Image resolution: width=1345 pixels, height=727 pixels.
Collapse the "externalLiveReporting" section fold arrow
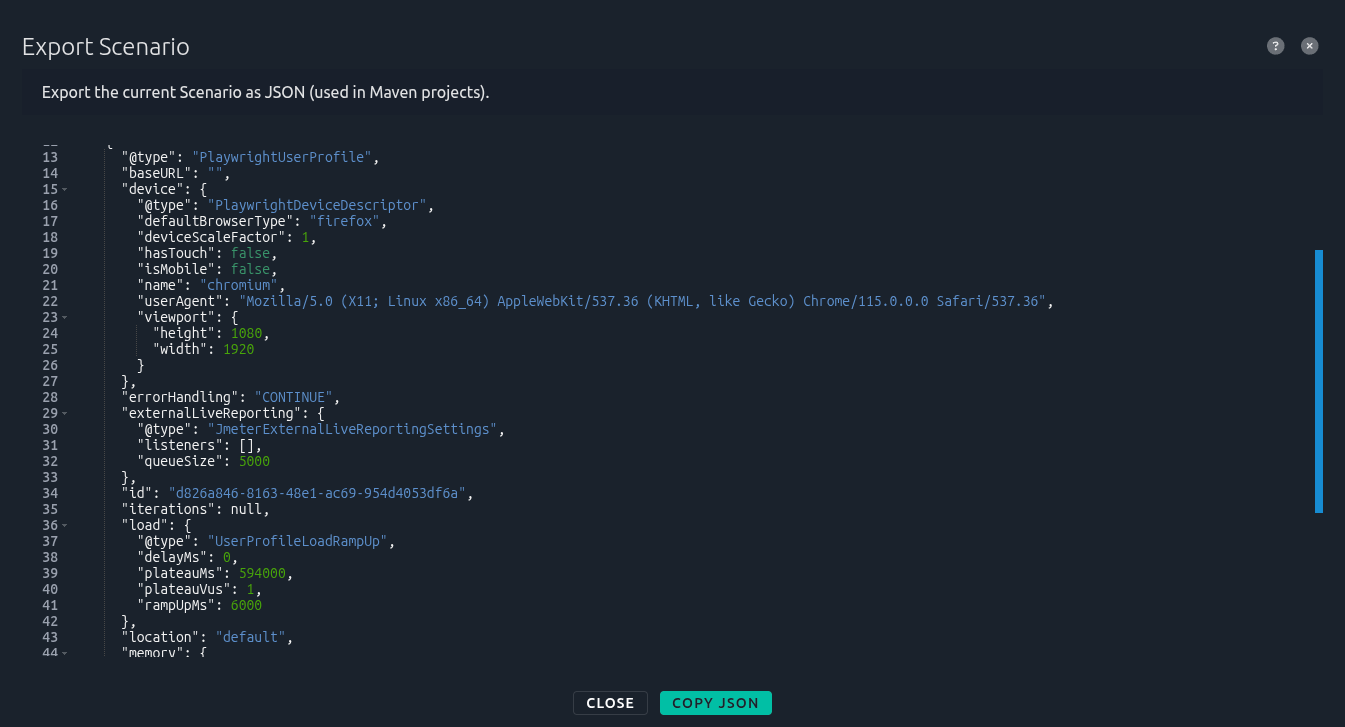(x=64, y=413)
